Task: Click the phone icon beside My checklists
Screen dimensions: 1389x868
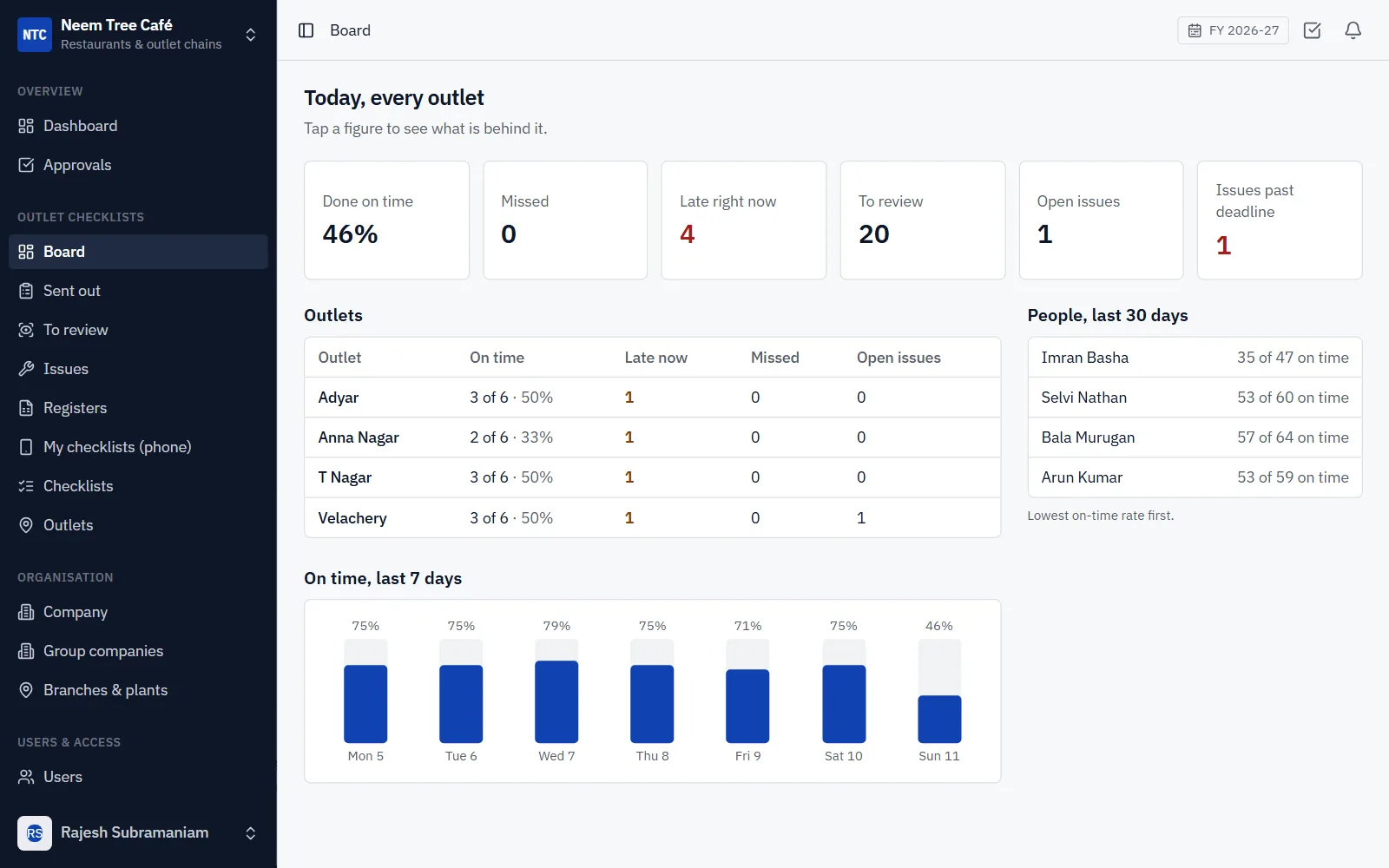Action: (x=26, y=447)
